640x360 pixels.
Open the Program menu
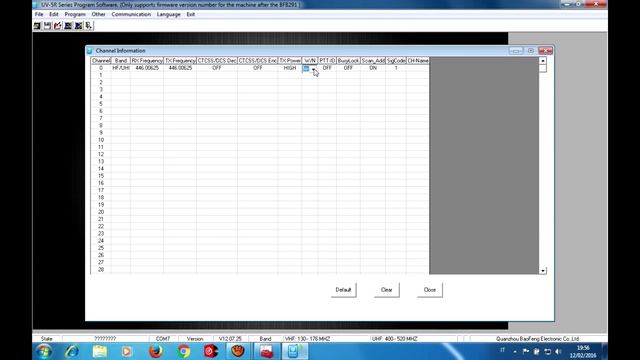pyautogui.click(x=75, y=14)
